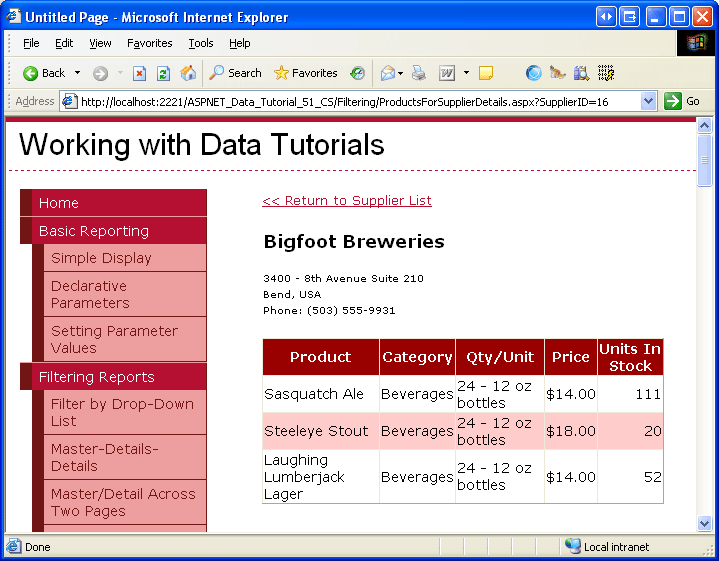Screen dimensions: 719x561
Task: Click the Refresh page icon
Action: [163, 73]
